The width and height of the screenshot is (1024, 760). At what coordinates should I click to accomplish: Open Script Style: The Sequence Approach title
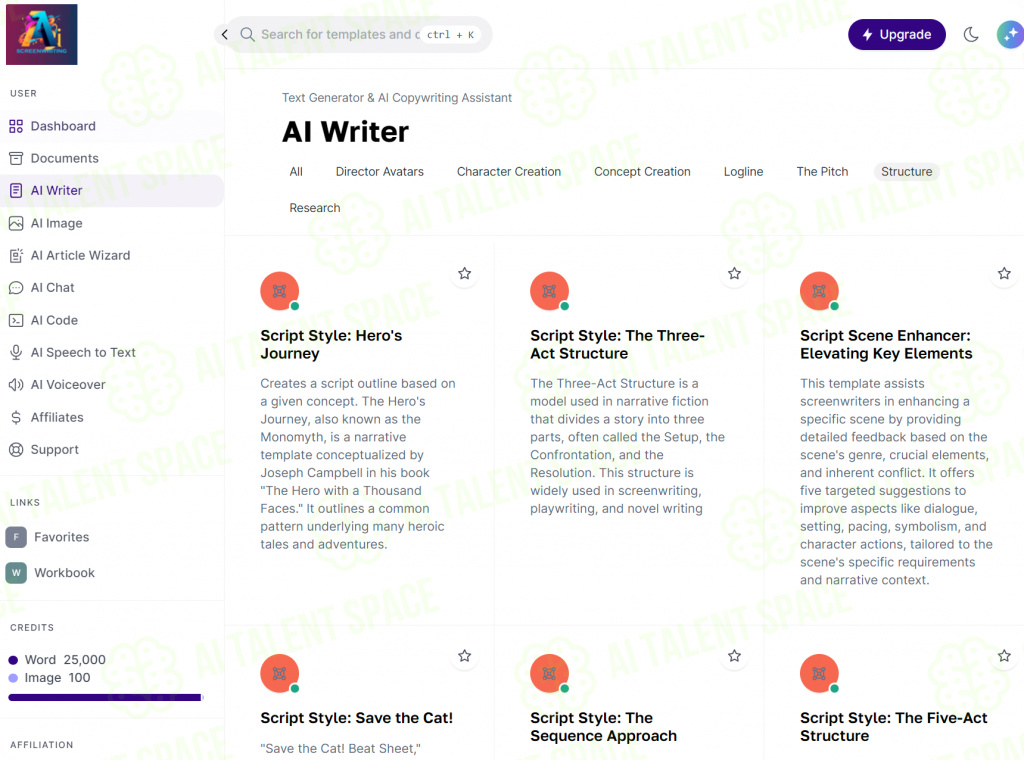coord(603,727)
